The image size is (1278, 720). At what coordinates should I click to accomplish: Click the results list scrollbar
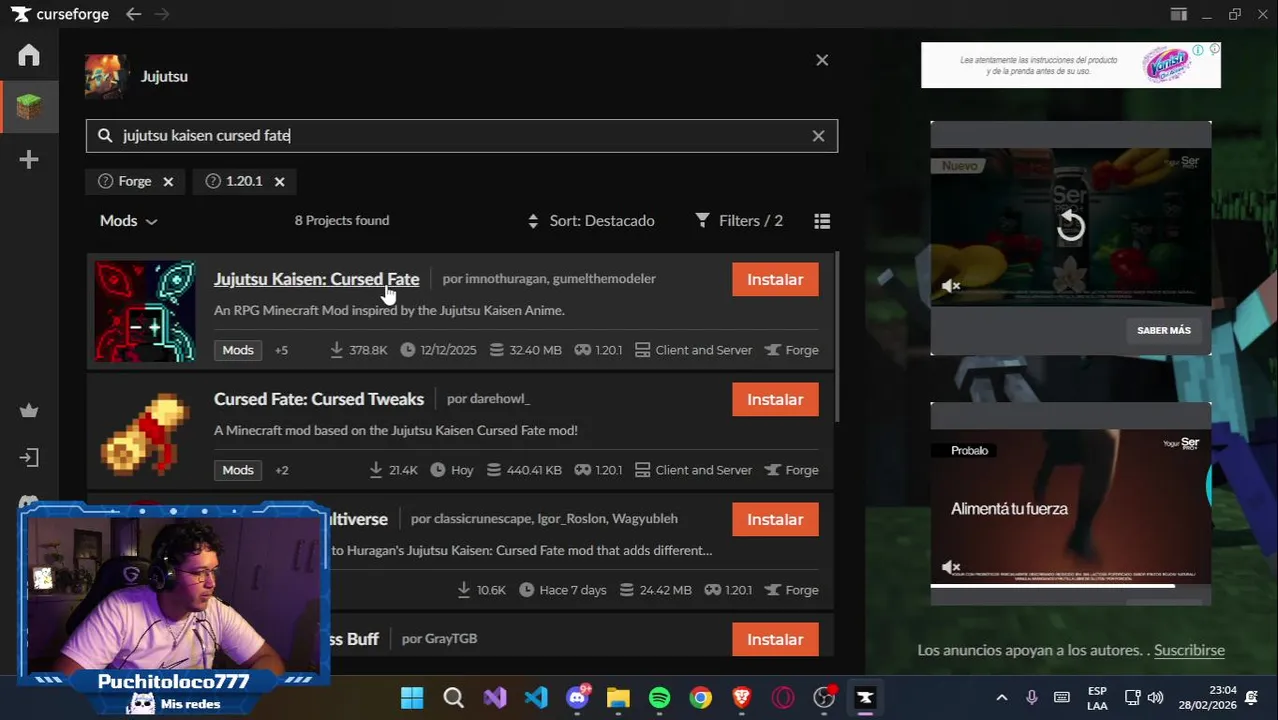[837, 336]
